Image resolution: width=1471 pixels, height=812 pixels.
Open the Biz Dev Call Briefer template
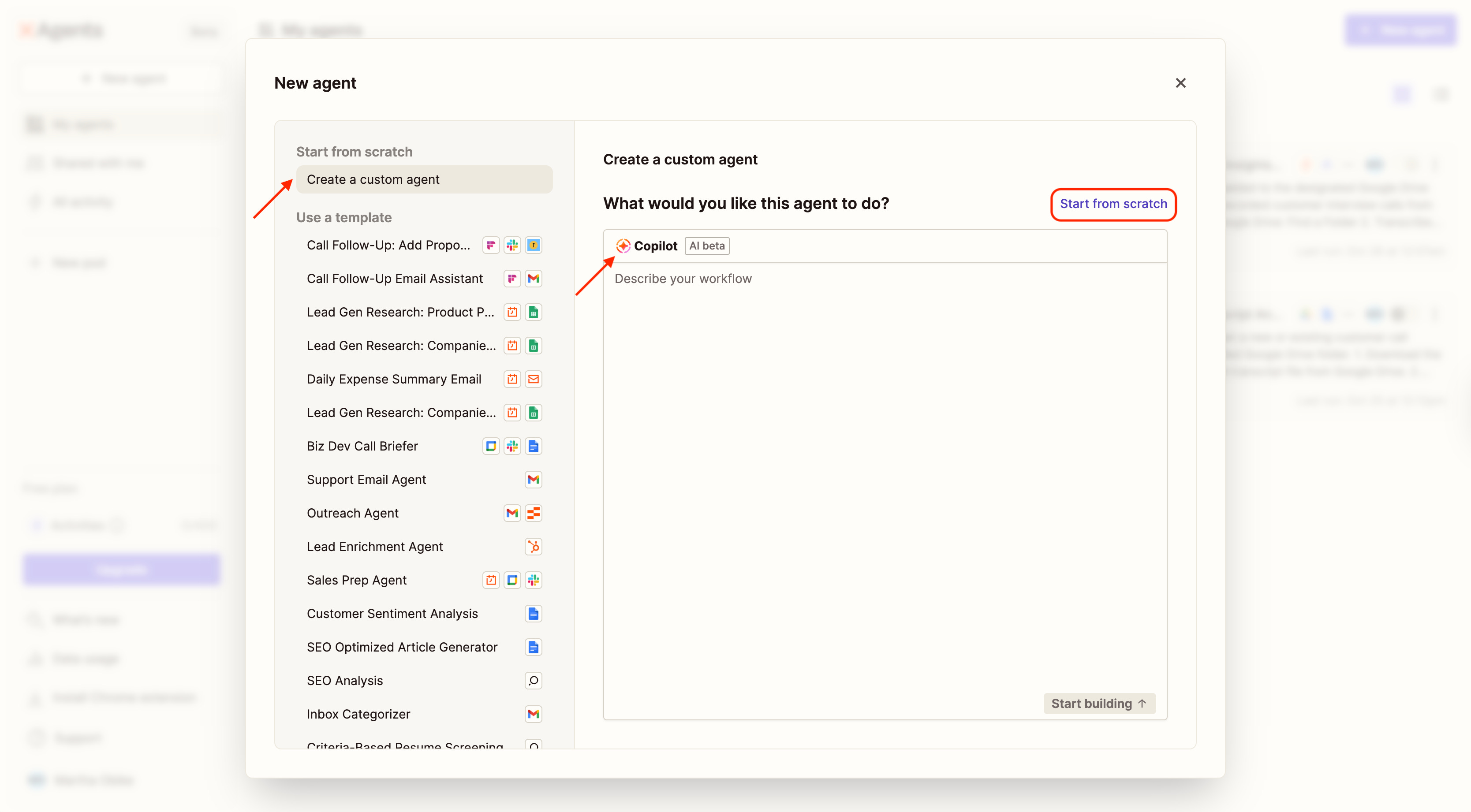(424, 446)
